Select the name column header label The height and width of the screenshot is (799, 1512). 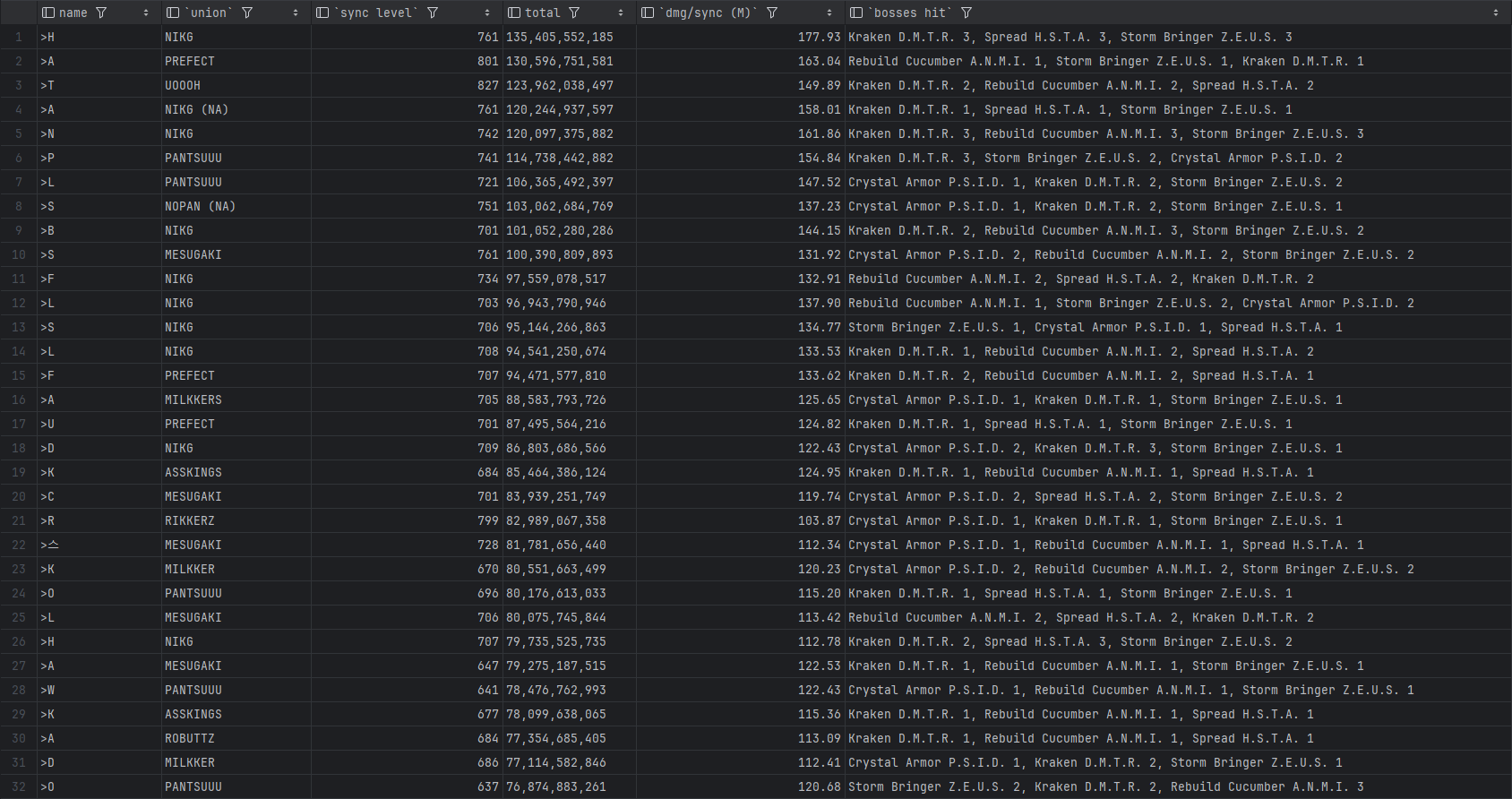tap(73, 13)
